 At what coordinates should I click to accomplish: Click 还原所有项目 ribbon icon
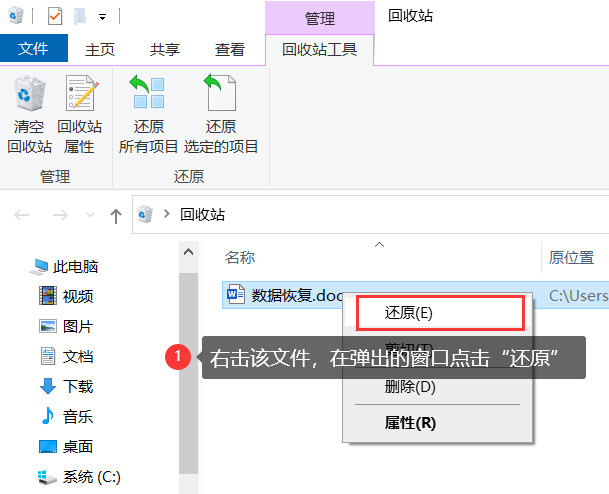click(x=148, y=115)
